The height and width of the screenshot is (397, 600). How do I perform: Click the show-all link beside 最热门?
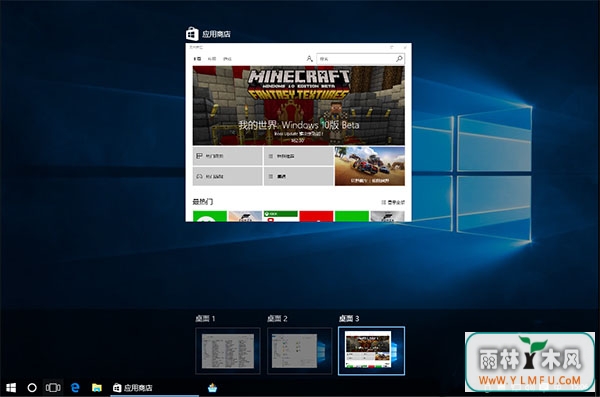[393, 202]
